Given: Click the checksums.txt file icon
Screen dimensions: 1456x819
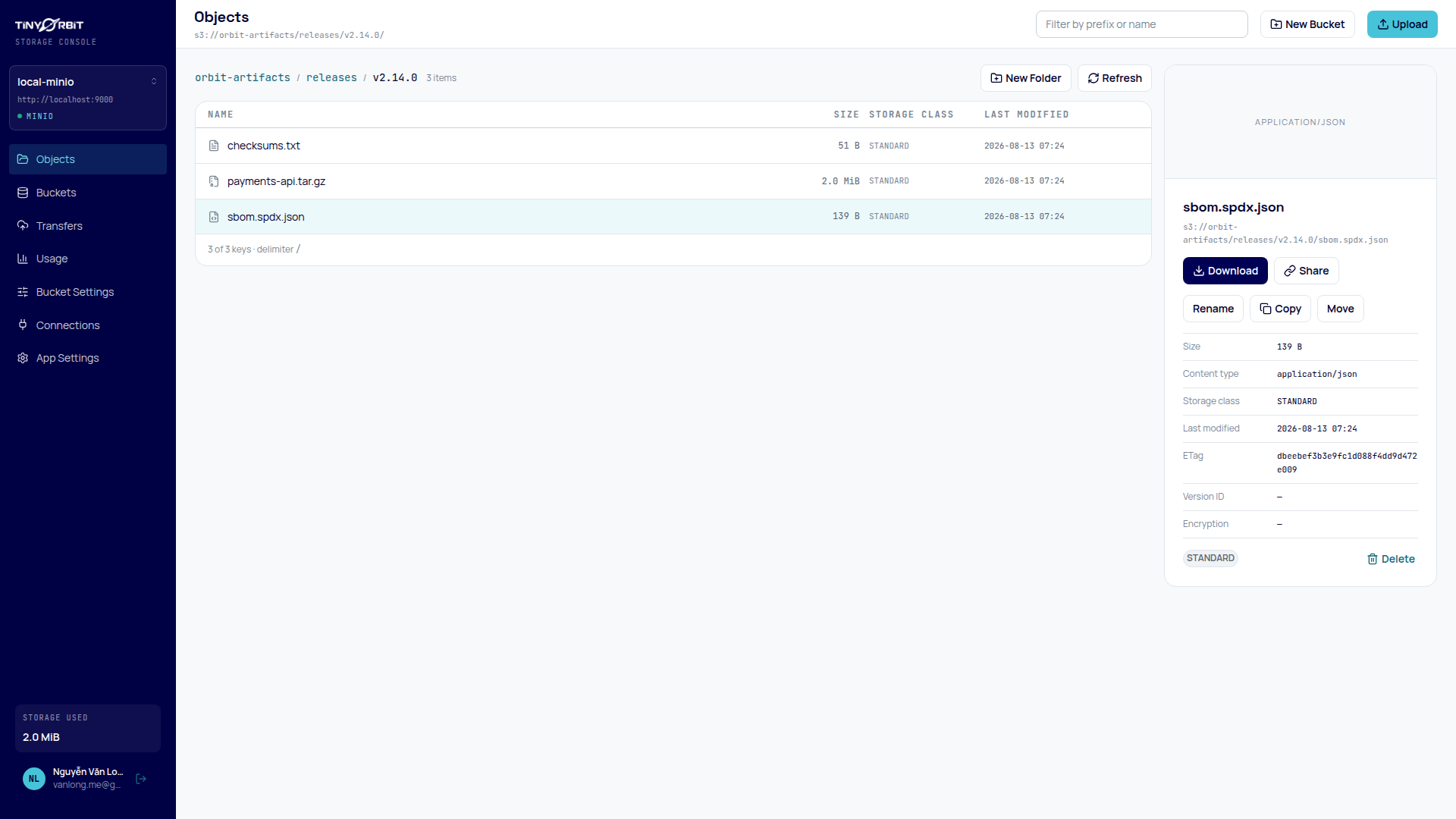Looking at the screenshot, I should click(x=214, y=146).
